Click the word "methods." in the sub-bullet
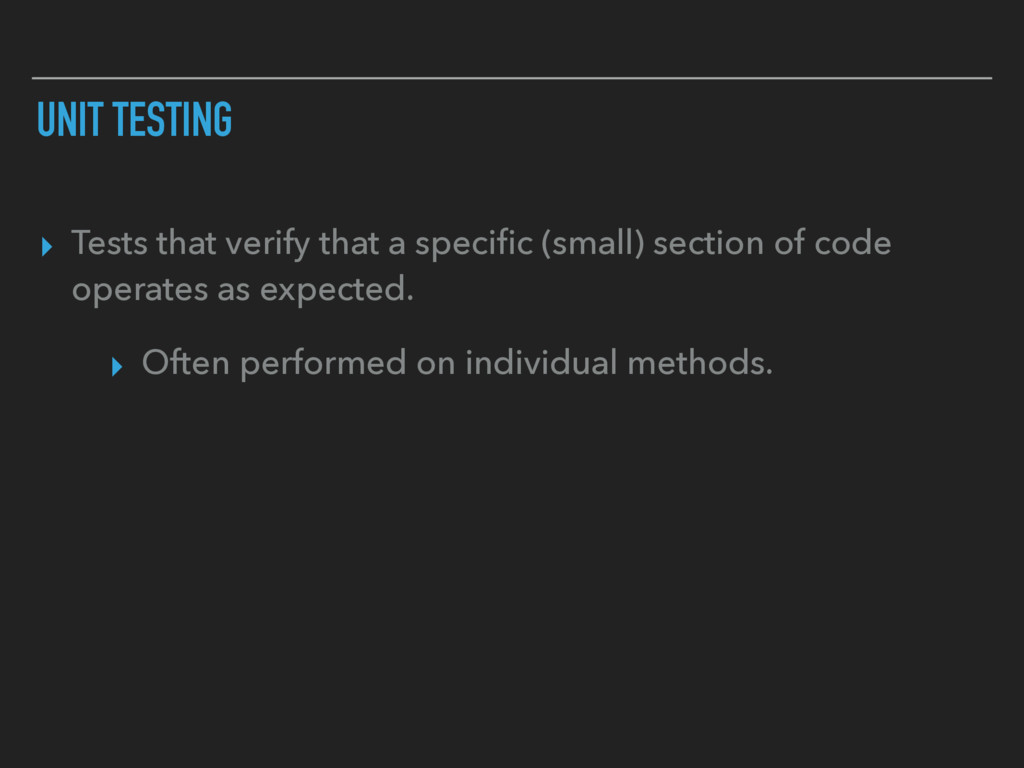The image size is (1024, 768). tap(700, 362)
